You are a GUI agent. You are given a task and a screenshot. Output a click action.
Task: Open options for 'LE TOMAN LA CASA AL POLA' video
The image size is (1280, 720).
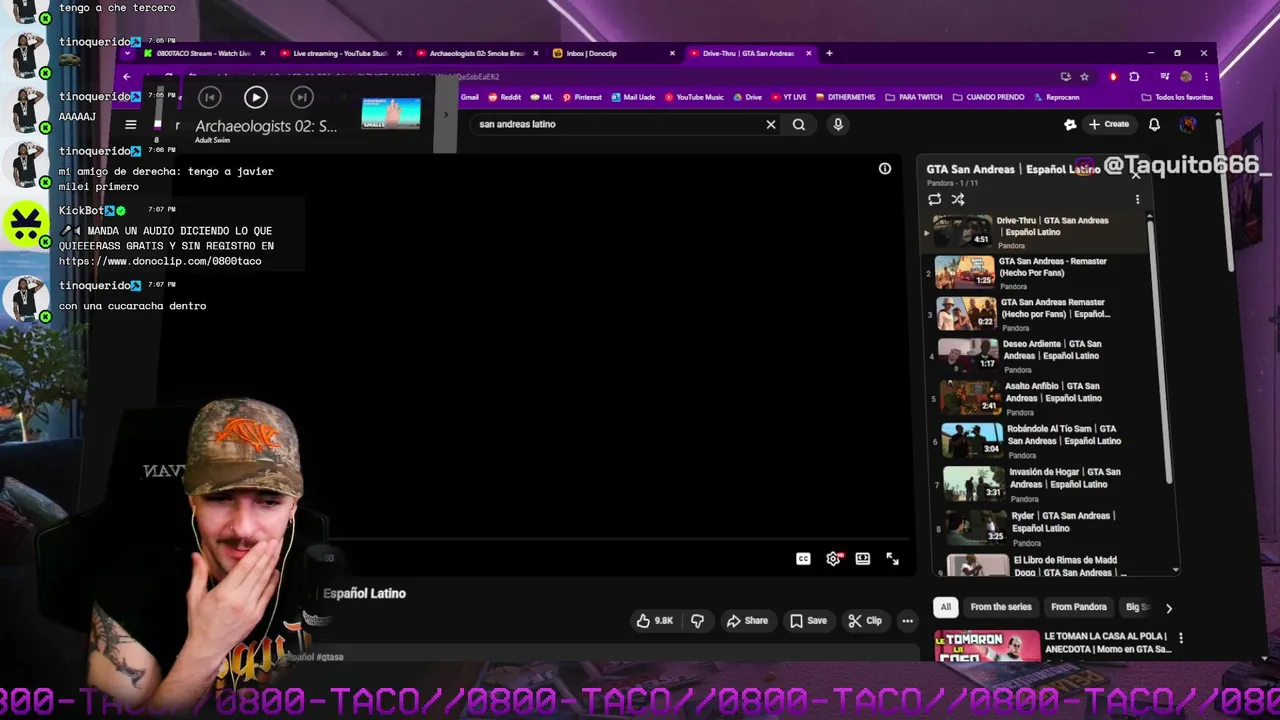point(1181,638)
